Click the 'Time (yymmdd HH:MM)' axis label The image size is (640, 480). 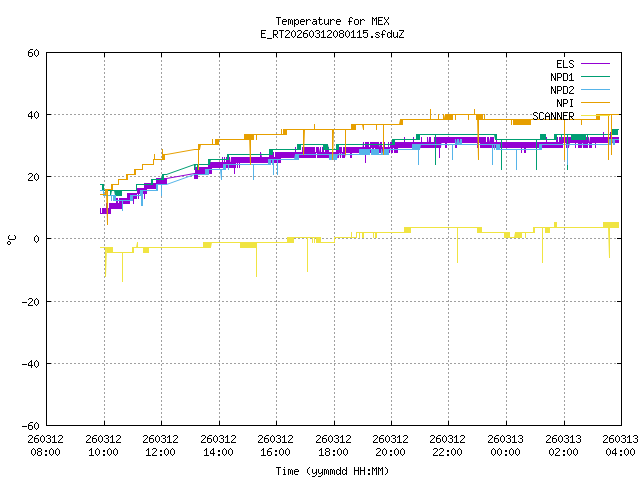click(332, 471)
